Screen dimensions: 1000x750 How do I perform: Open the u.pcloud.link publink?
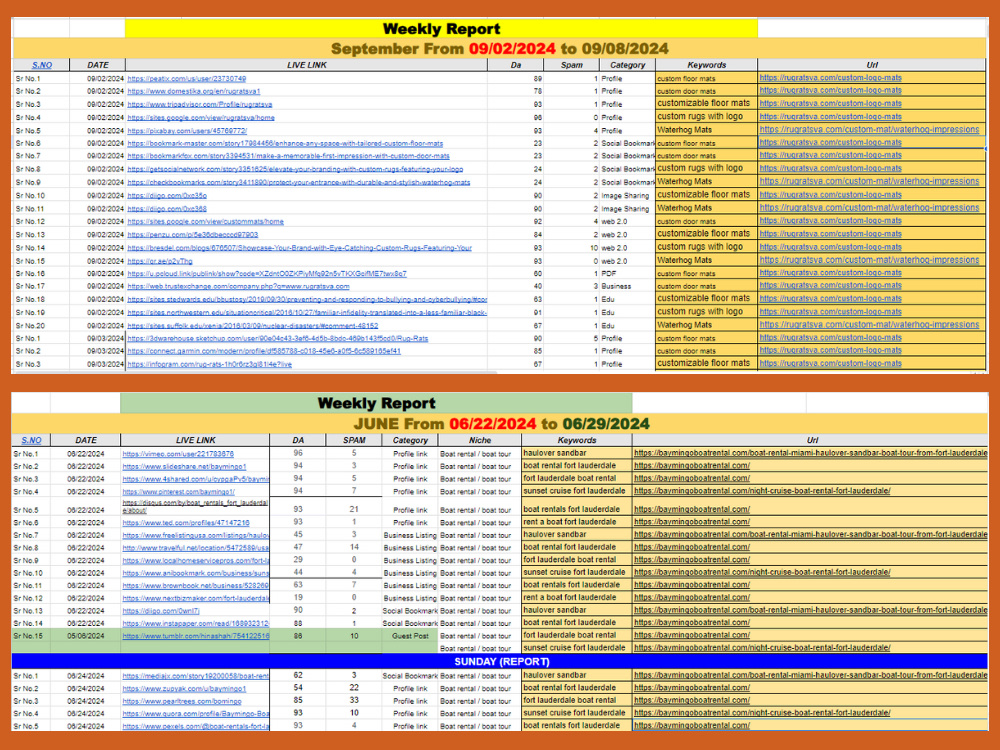[267, 274]
